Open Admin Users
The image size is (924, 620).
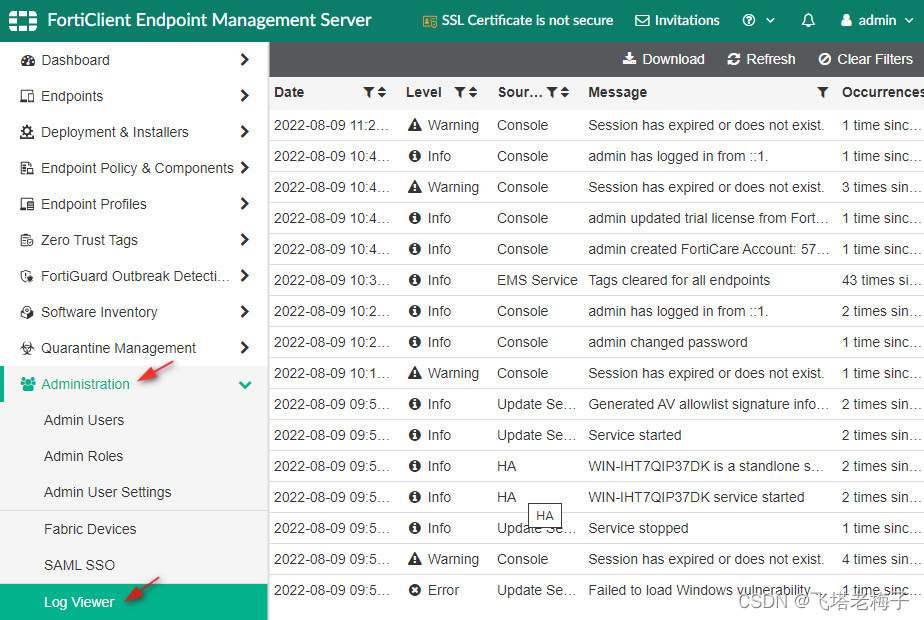click(x=84, y=420)
